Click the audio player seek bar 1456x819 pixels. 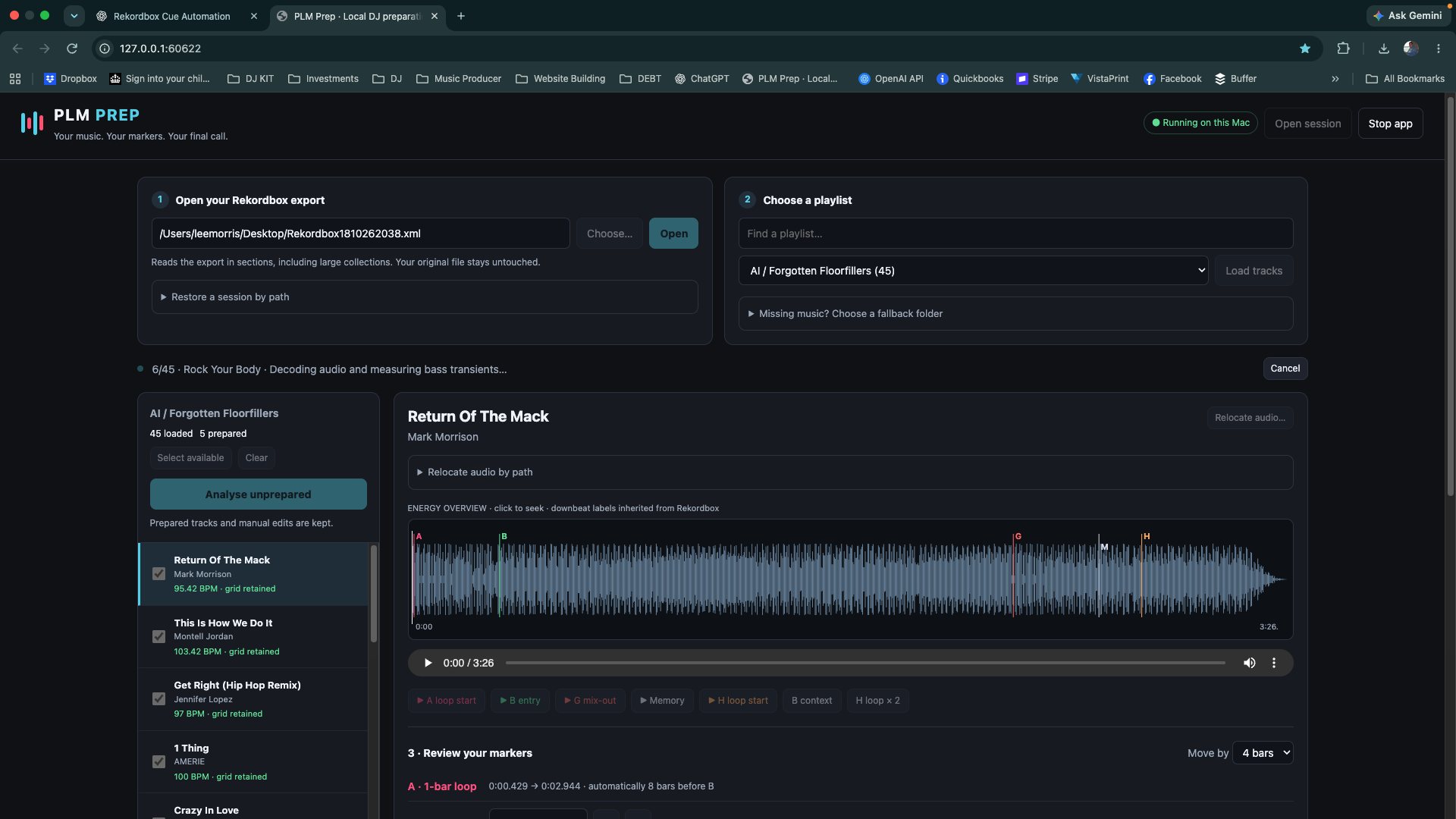coord(865,663)
